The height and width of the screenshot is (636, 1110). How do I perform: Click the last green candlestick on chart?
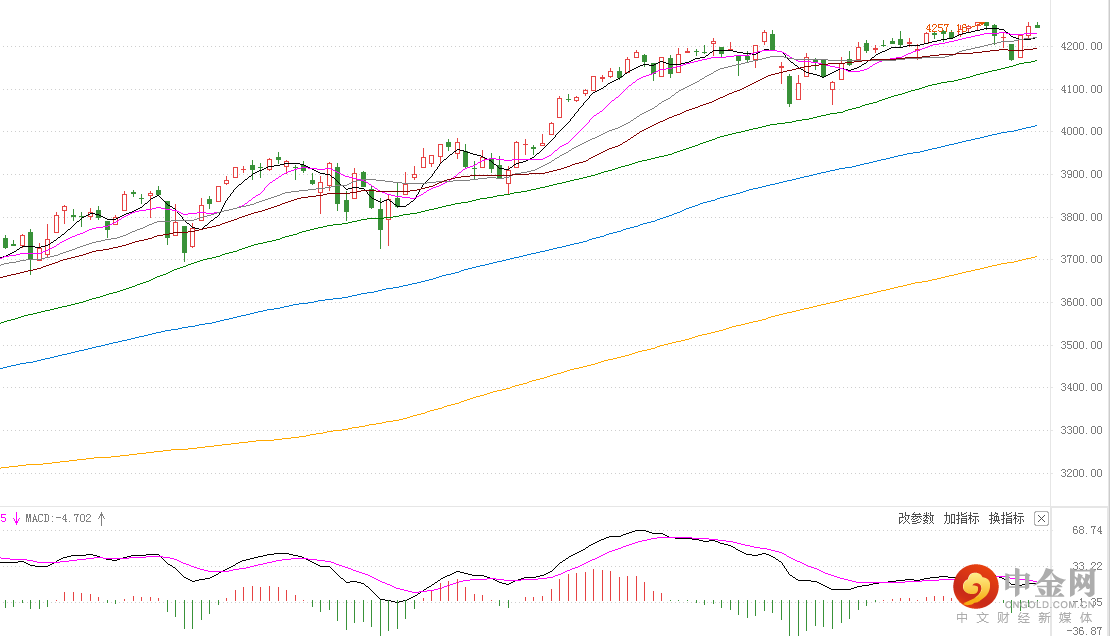coord(1037,25)
